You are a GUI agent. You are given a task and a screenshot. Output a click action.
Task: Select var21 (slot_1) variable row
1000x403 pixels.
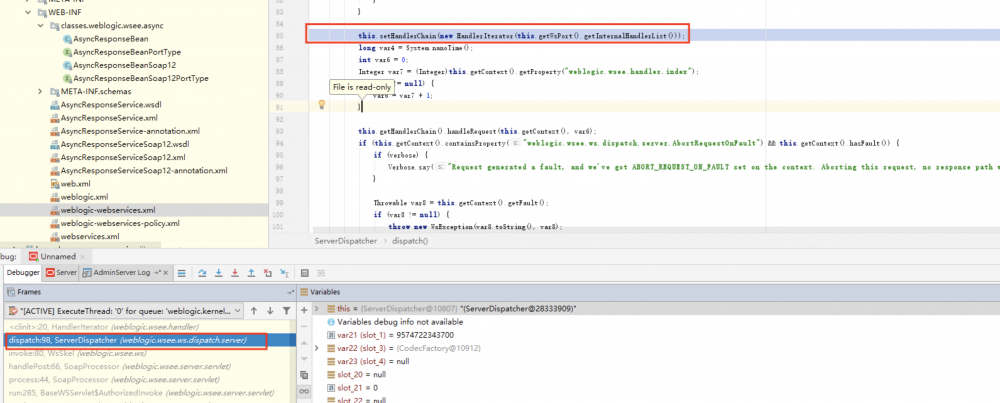click(x=656, y=335)
